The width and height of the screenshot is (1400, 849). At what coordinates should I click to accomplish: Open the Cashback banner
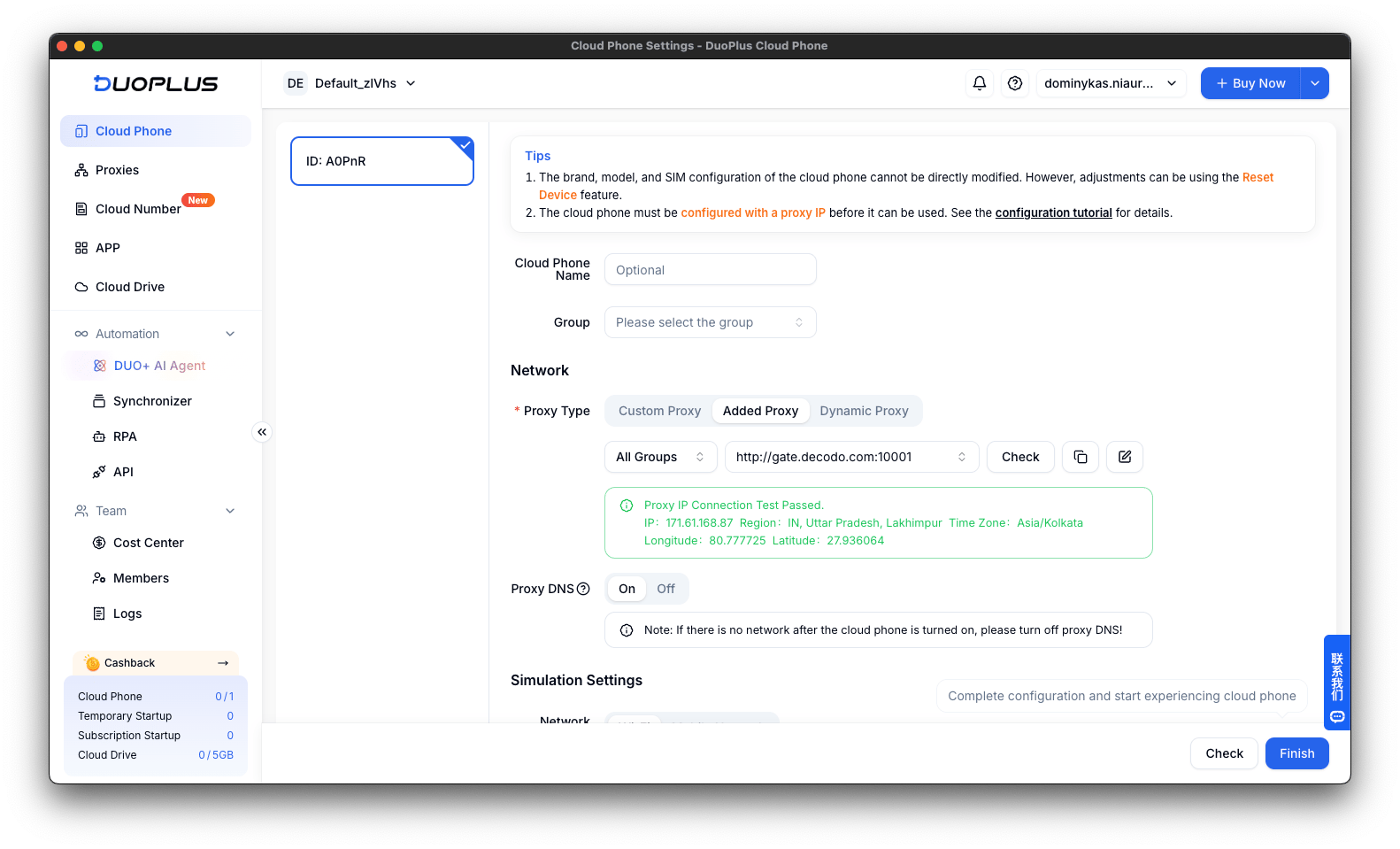click(x=156, y=663)
